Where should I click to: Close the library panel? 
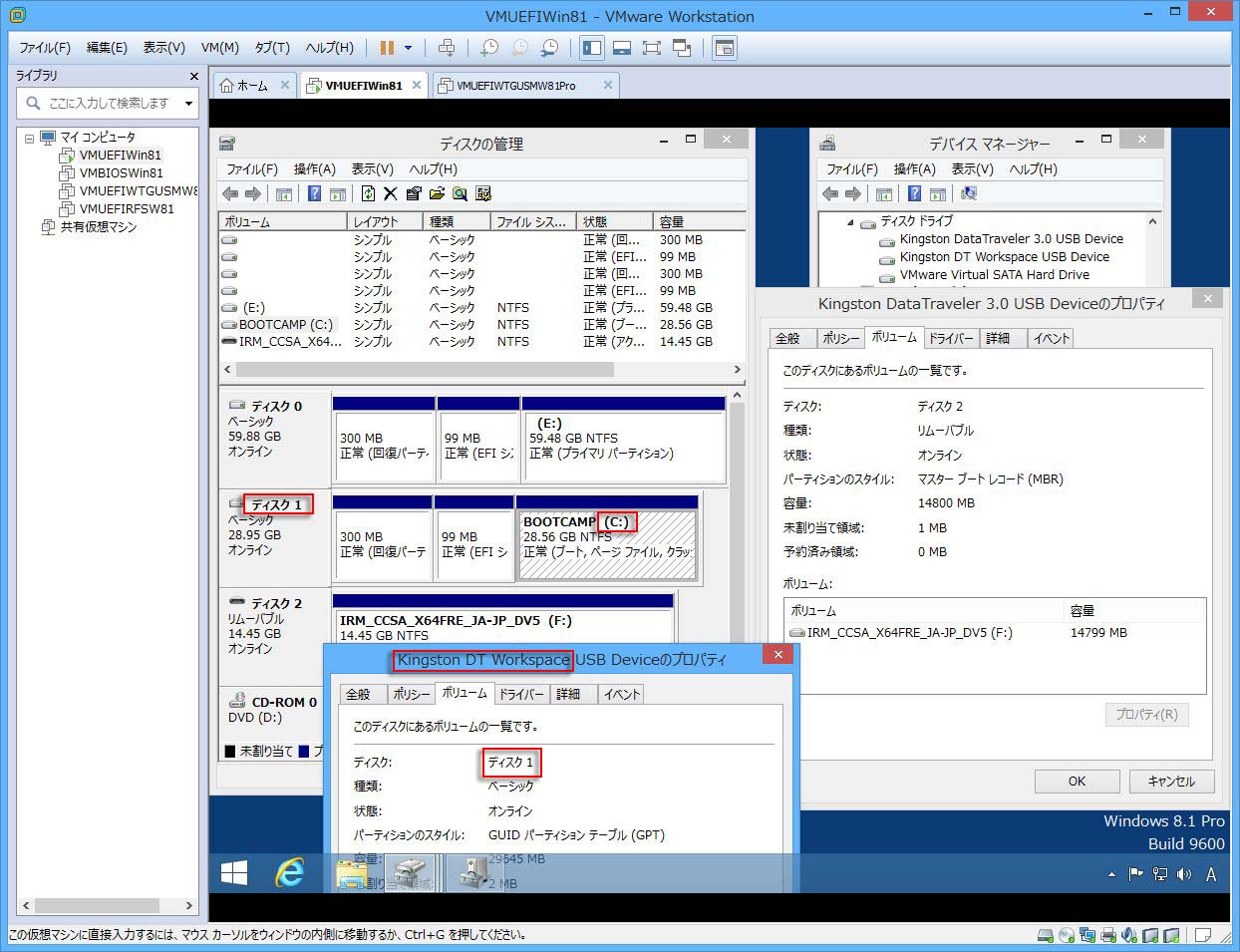(193, 76)
